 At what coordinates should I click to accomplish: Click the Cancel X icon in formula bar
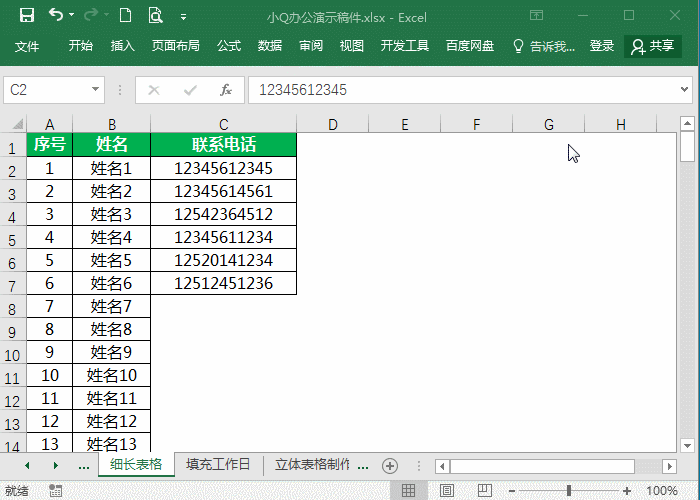(154, 90)
